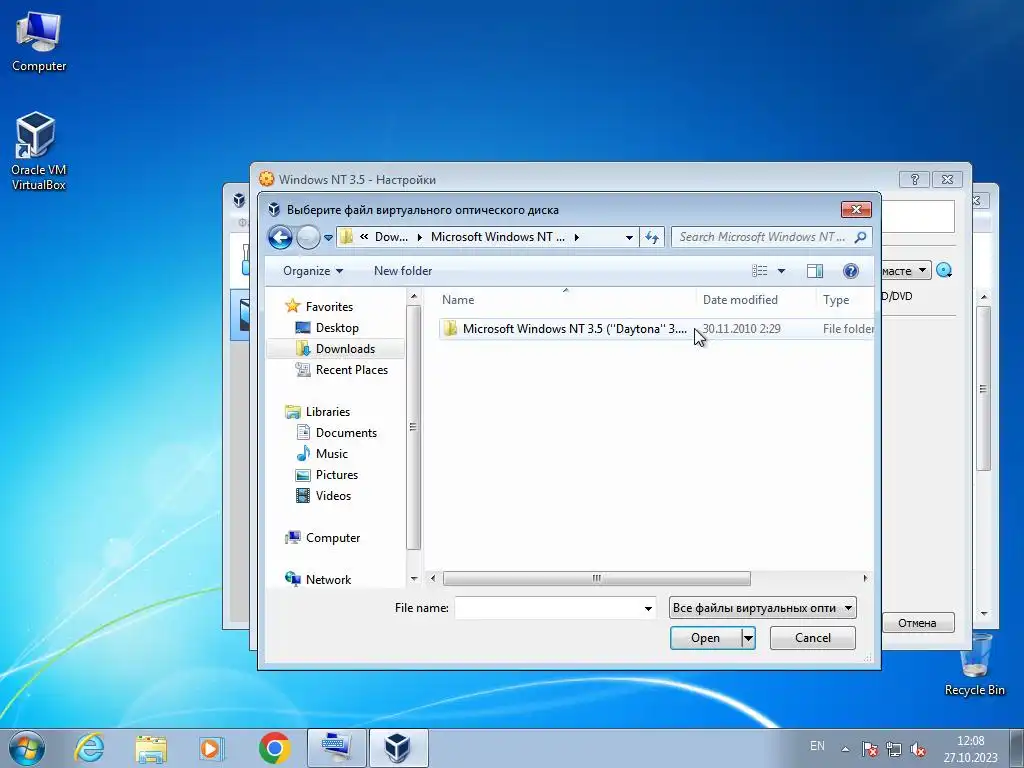Open help with the question mark icon

click(850, 271)
